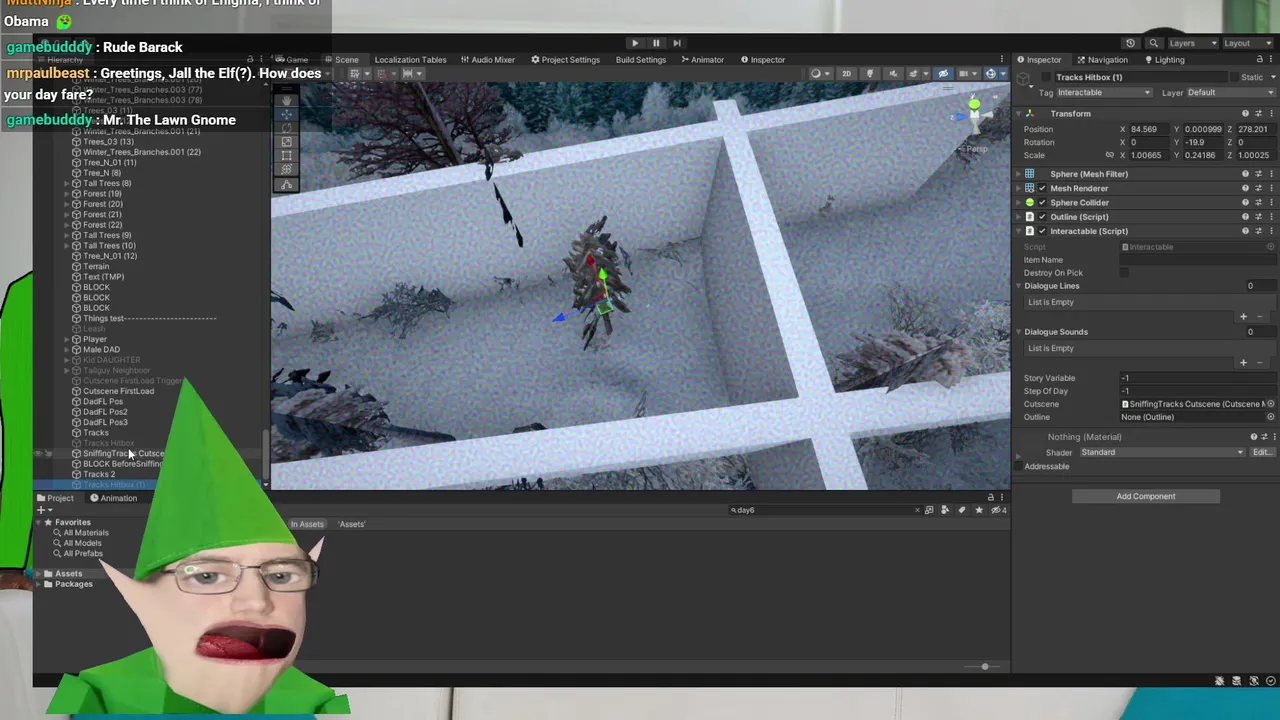The image size is (1280, 720).
Task: Toggle the Tracks Hitbox active checkbox
Action: click(x=1047, y=77)
